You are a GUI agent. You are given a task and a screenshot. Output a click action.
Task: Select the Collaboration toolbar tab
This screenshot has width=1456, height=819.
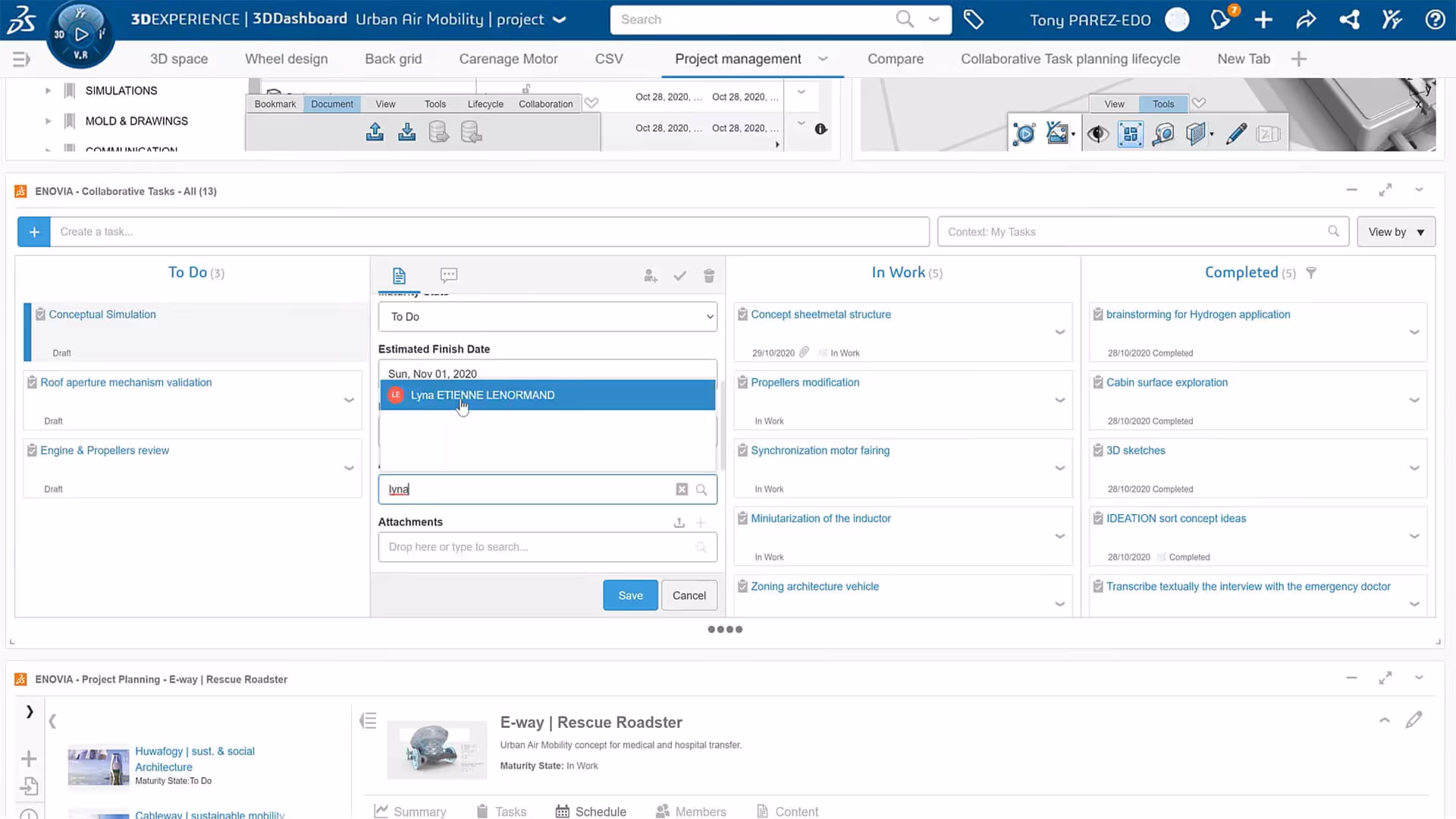point(546,104)
